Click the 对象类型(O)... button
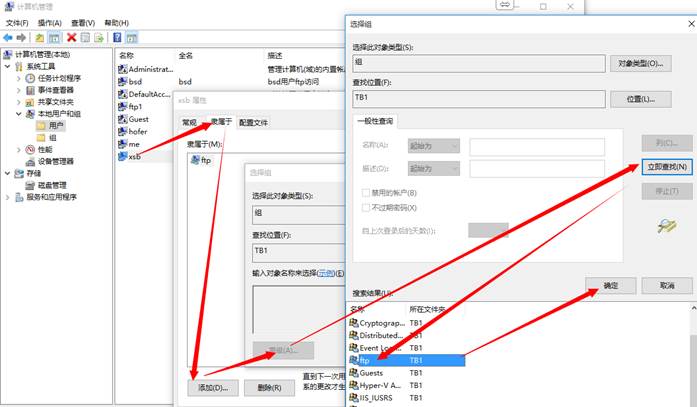The width and height of the screenshot is (697, 407). click(x=641, y=64)
